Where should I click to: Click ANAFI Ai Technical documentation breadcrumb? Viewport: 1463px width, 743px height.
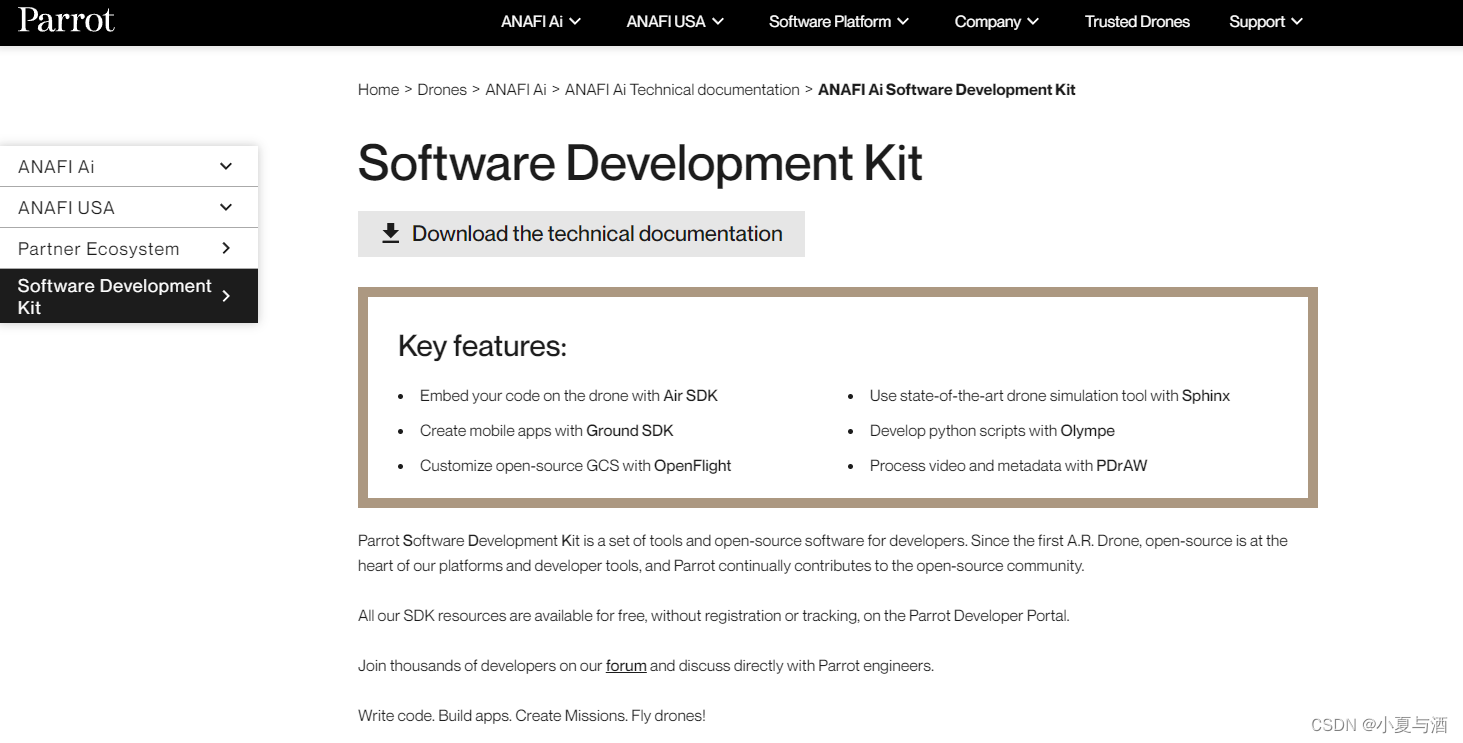682,90
